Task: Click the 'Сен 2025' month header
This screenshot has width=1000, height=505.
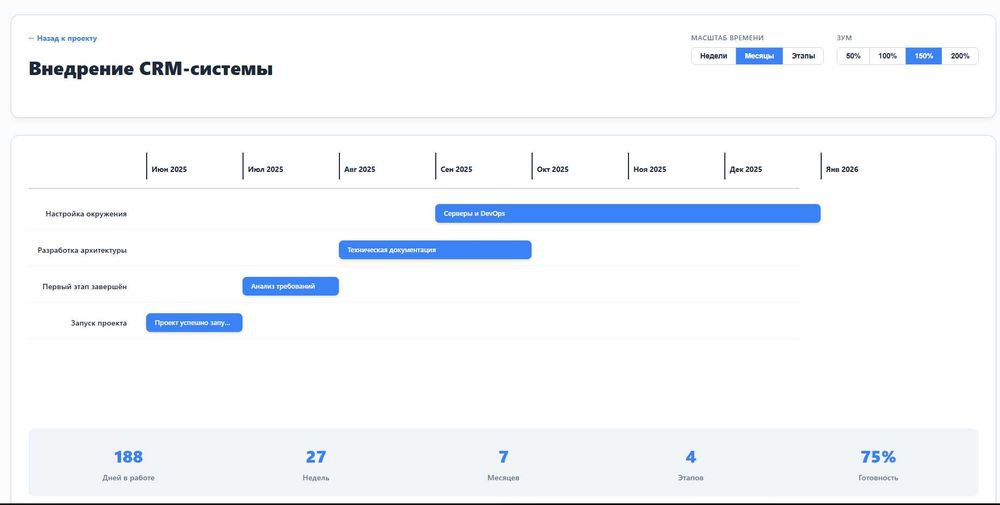Action: click(x=456, y=170)
